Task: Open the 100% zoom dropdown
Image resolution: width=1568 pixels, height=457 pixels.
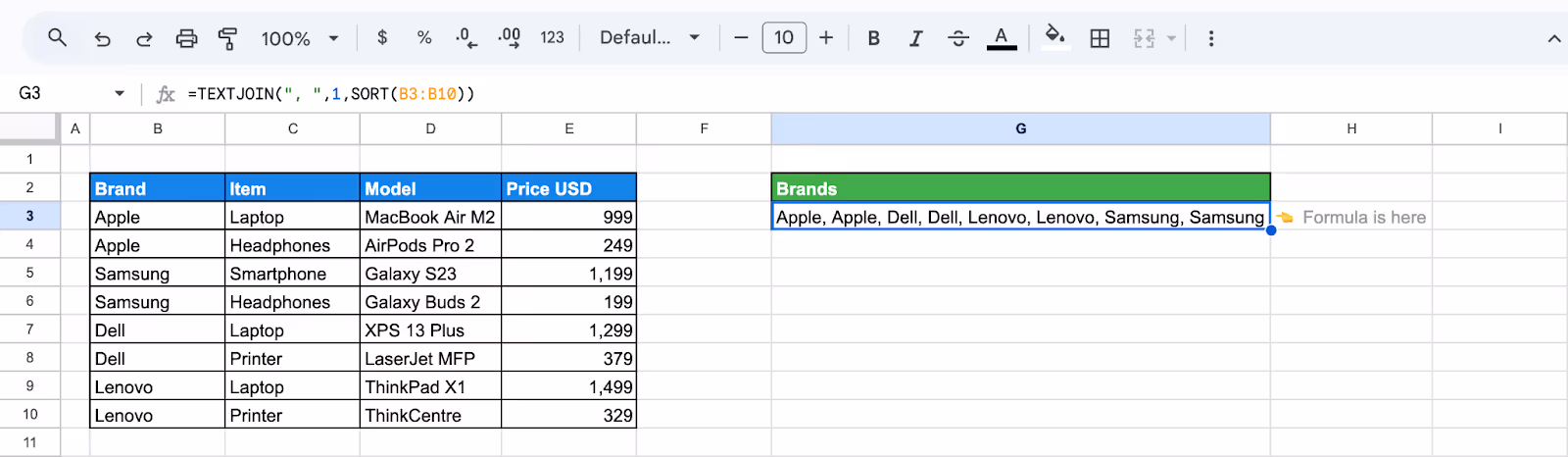Action: [300, 38]
